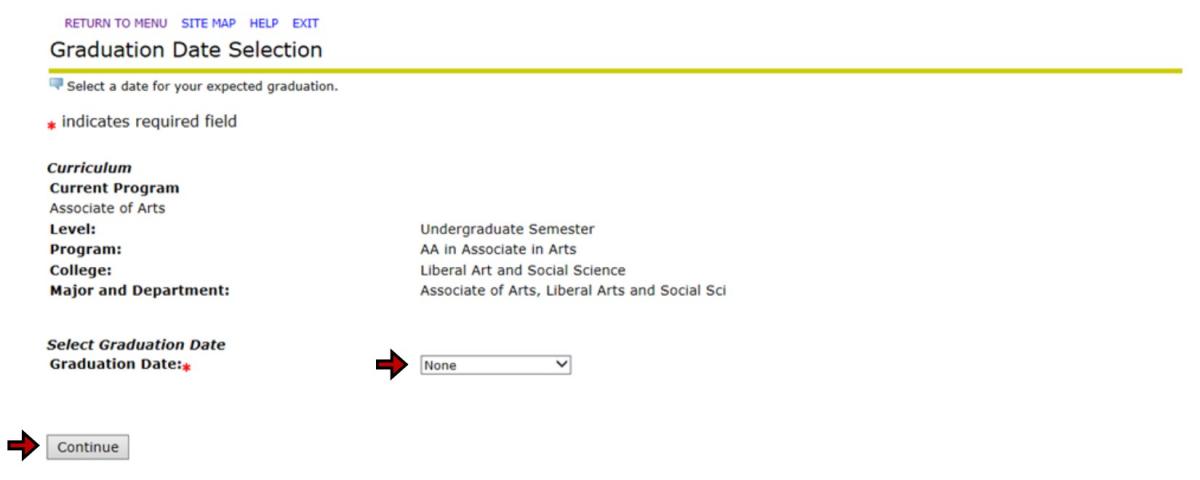Image resolution: width=1200 pixels, height=480 pixels.
Task: Select the Curriculum section heading
Action: (x=89, y=168)
